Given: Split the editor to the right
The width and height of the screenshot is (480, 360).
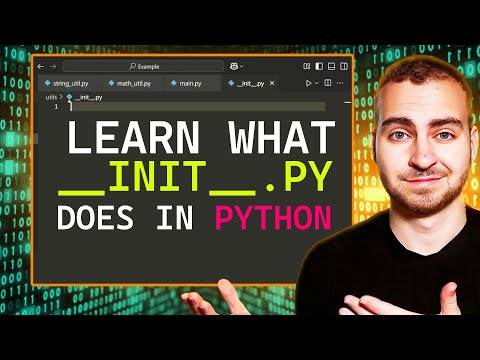Looking at the screenshot, I should point(328,83).
